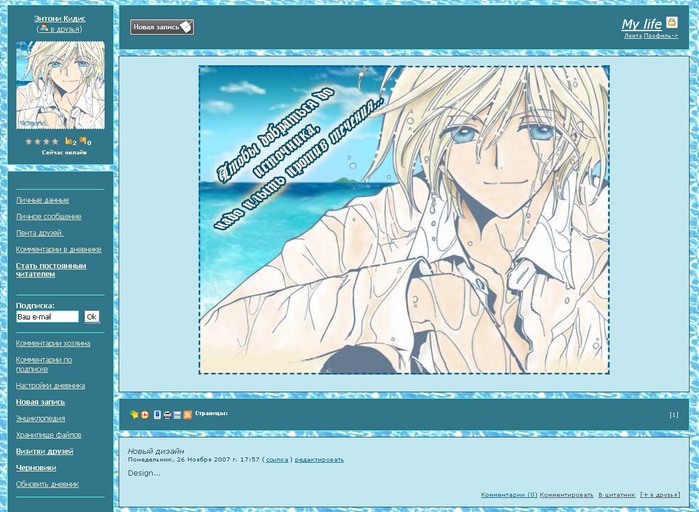This screenshot has height=512, width=699.
Task: Click the calendar icon beside the printer
Action: pos(177,415)
